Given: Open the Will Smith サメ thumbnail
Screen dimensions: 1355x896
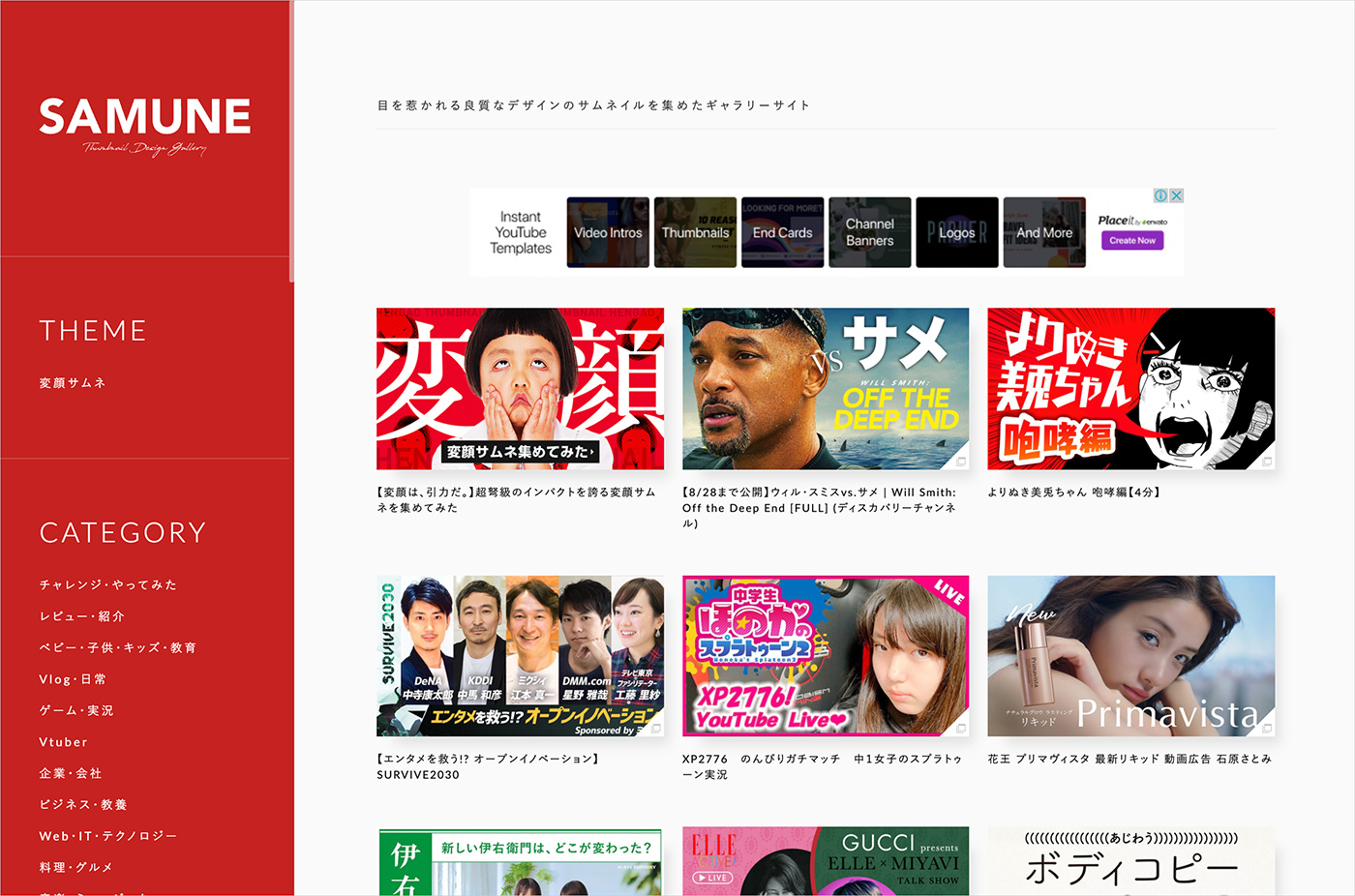Looking at the screenshot, I should click(826, 389).
